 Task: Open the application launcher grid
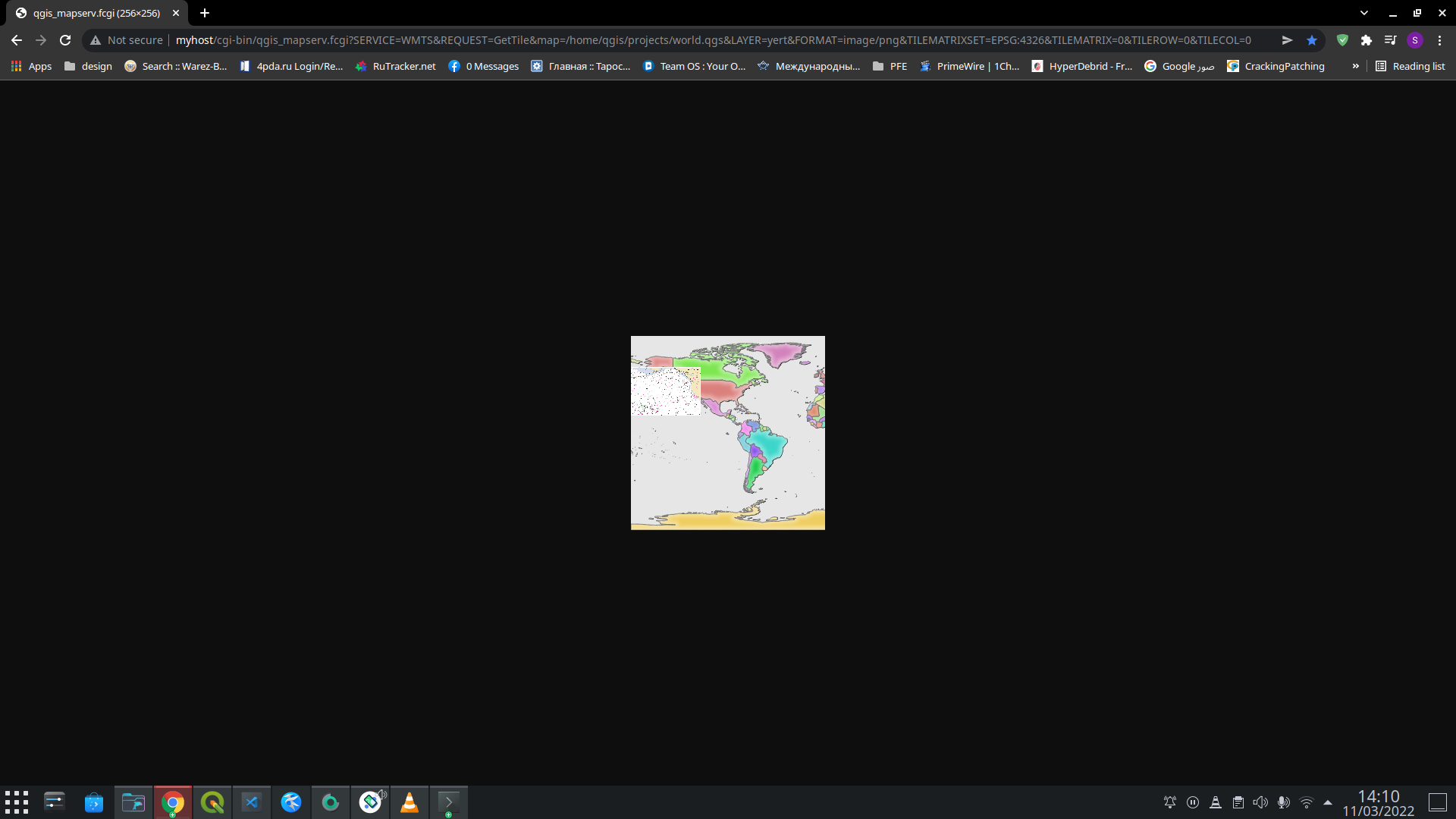[x=17, y=802]
